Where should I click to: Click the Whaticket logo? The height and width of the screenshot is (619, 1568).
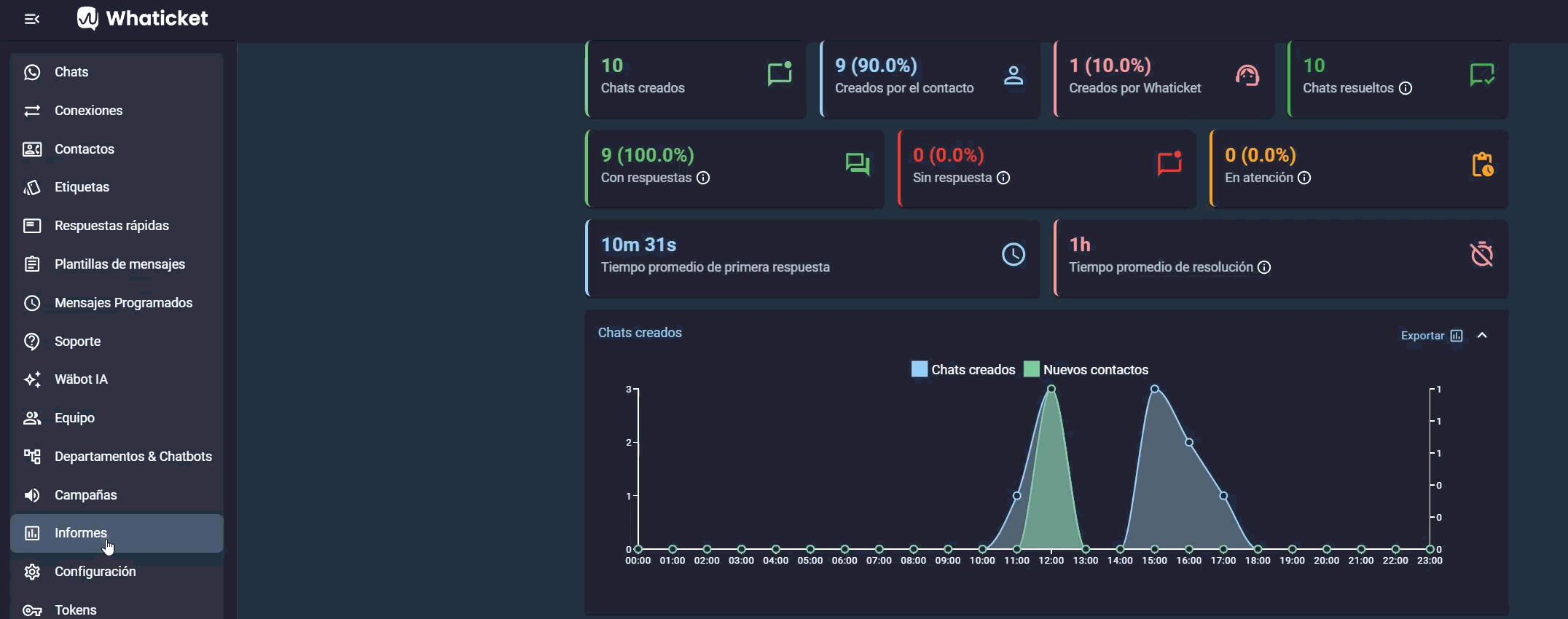click(143, 18)
